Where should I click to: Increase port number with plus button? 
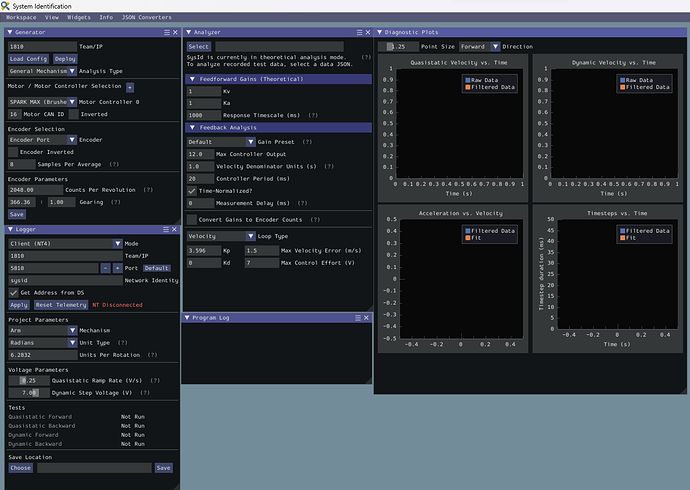pos(117,268)
